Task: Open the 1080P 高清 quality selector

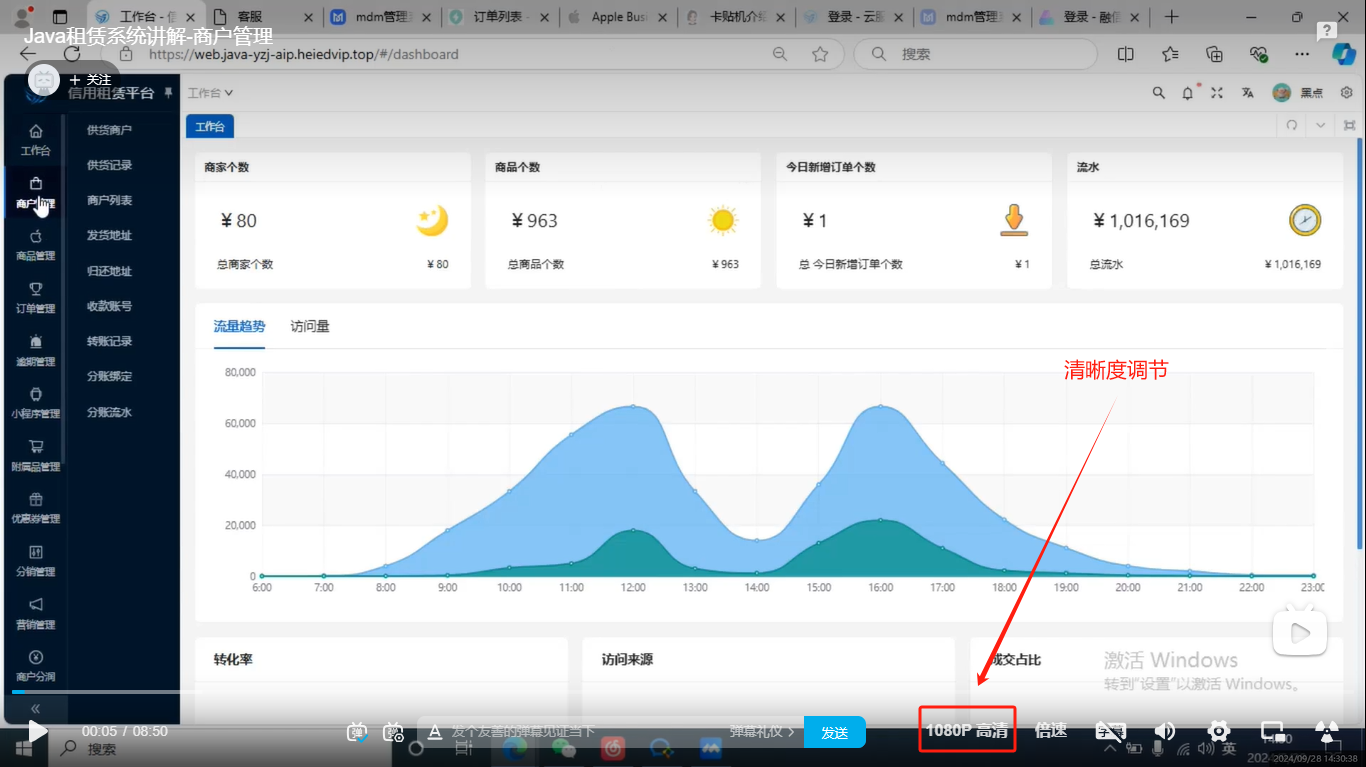Action: (x=967, y=731)
